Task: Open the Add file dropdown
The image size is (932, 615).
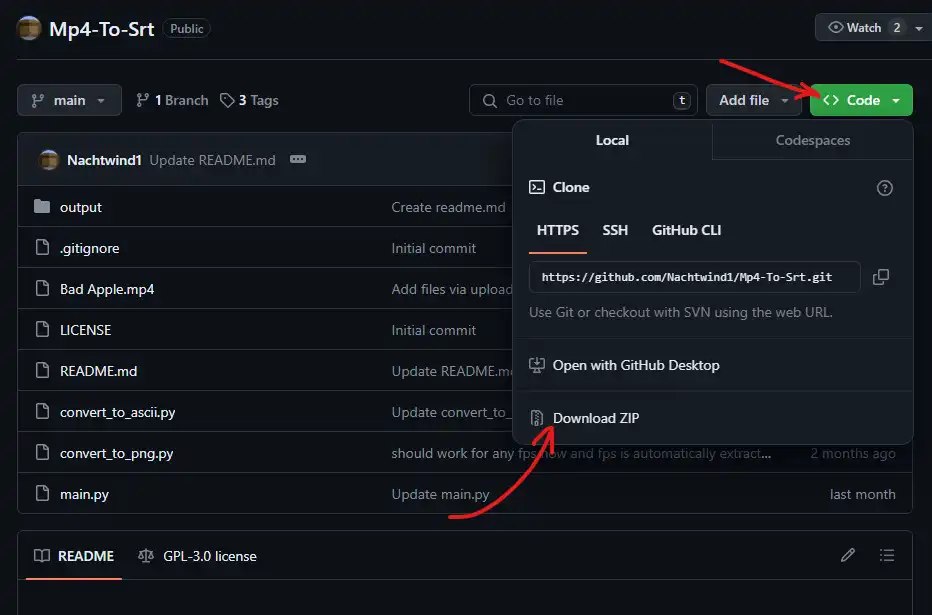Action: tap(752, 100)
